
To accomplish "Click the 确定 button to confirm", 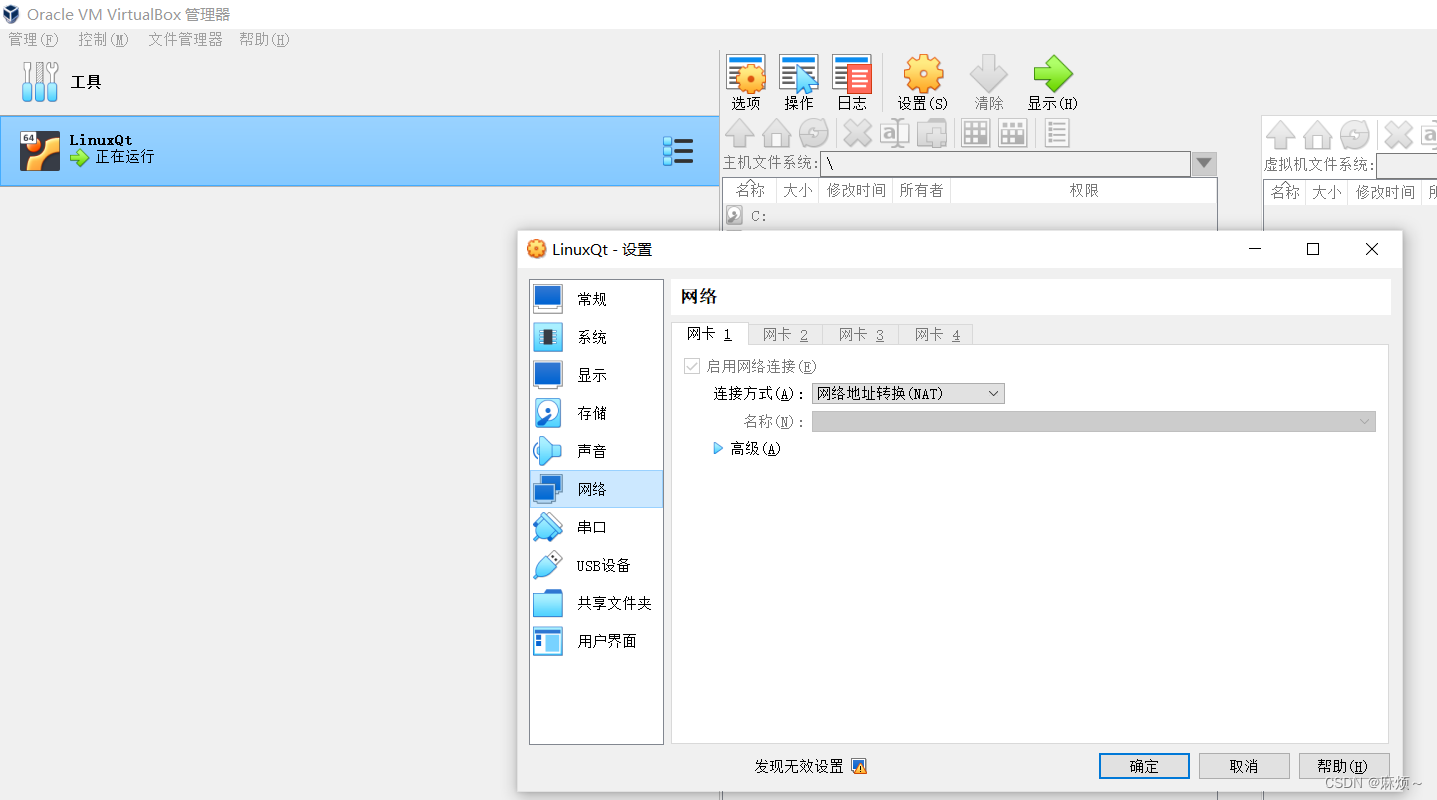I will click(x=1143, y=765).
